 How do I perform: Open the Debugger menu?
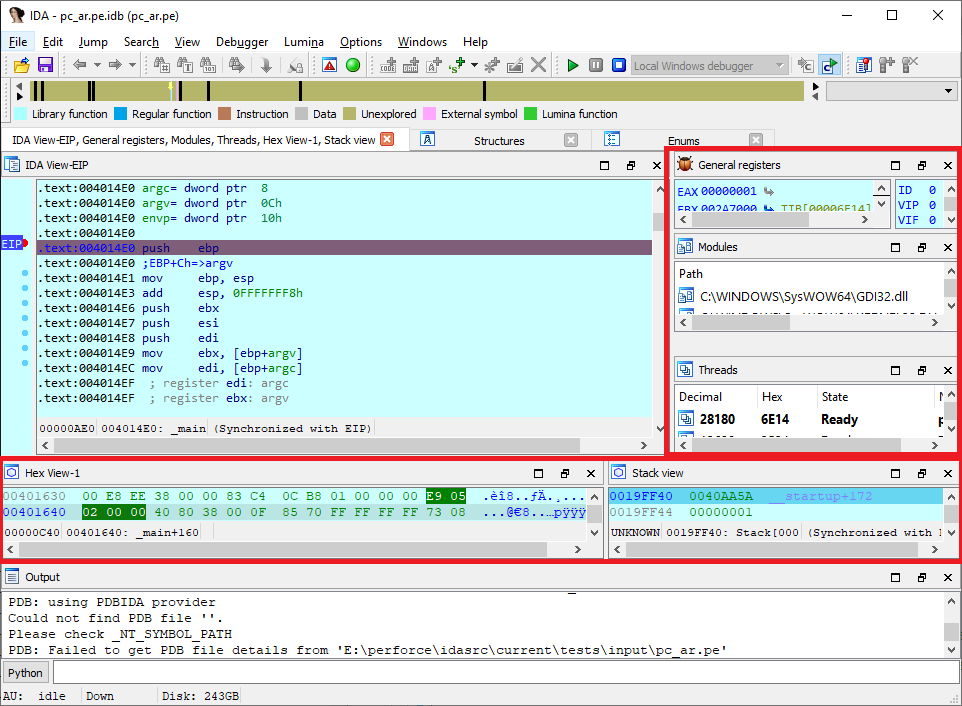tap(242, 42)
